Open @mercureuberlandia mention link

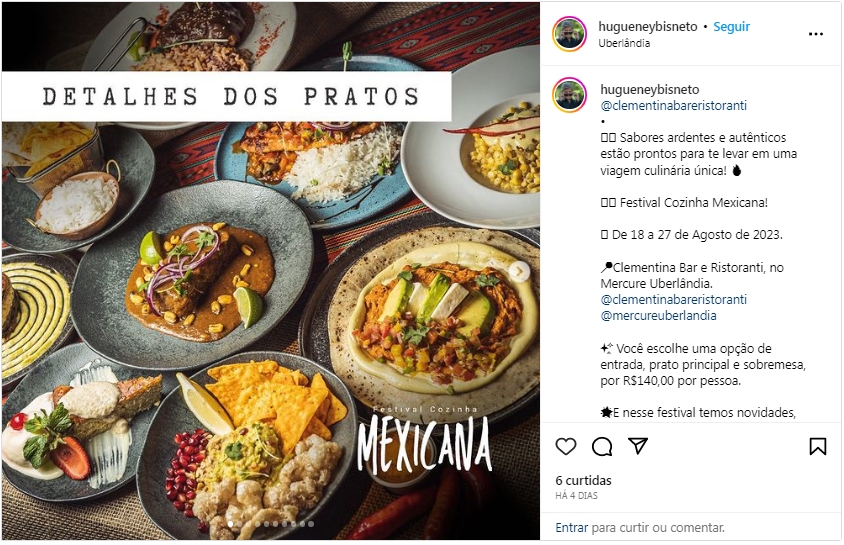coord(658,315)
